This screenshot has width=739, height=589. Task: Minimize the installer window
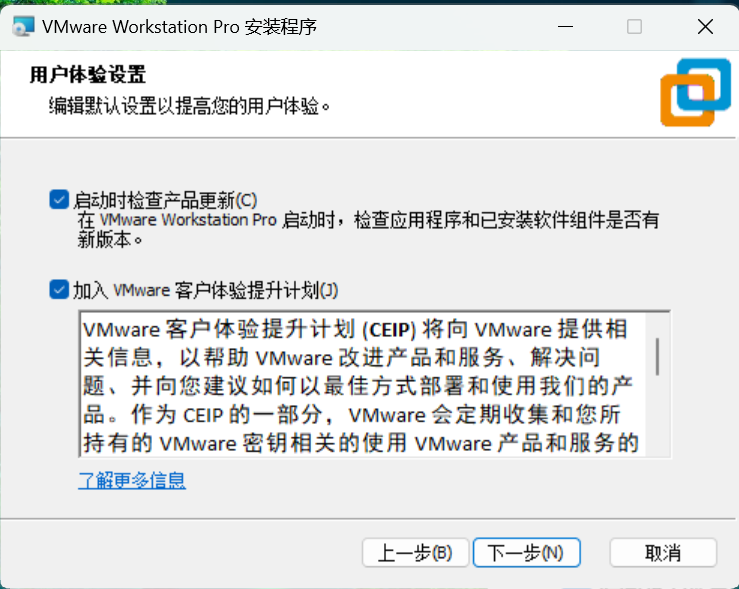coord(566,27)
